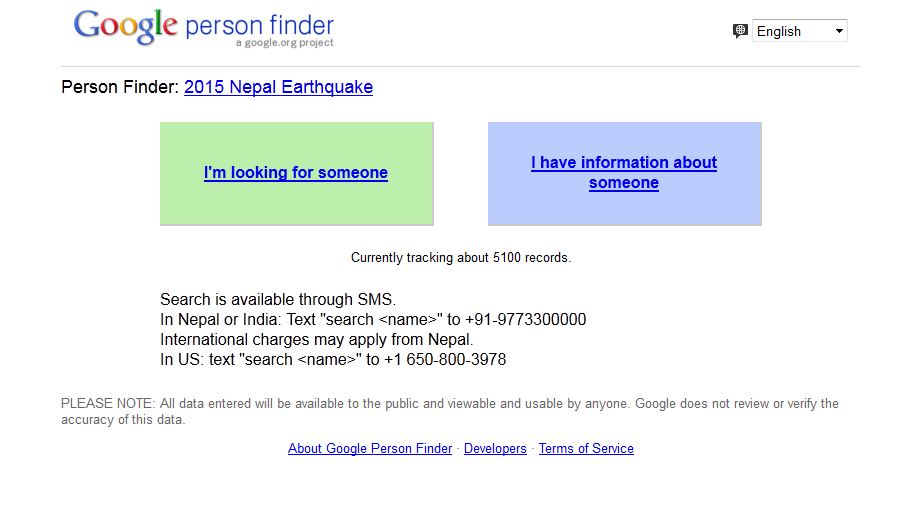
Task: Click the "a google.org project" tagline
Action: [285, 43]
